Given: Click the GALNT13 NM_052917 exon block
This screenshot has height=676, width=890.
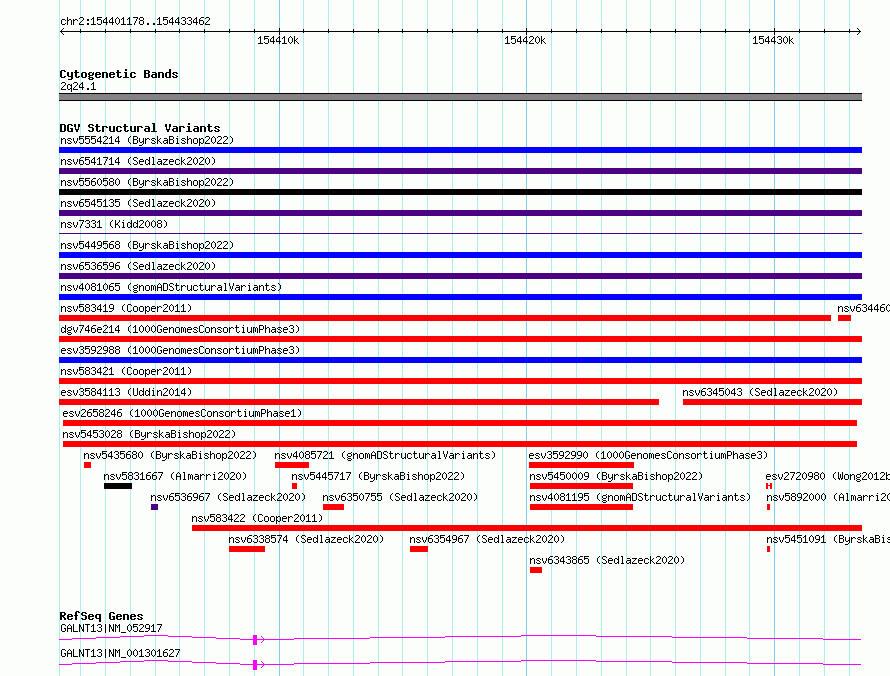Looking at the screenshot, I should (x=255, y=639).
